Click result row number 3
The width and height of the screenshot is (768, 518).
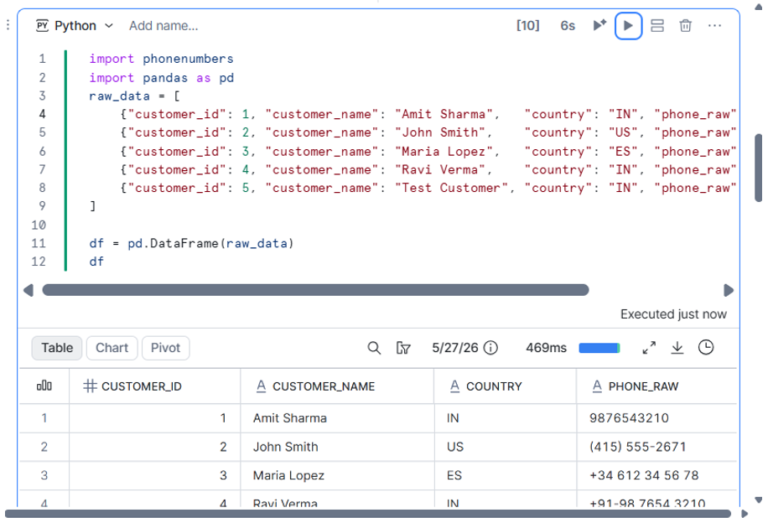coord(44,475)
